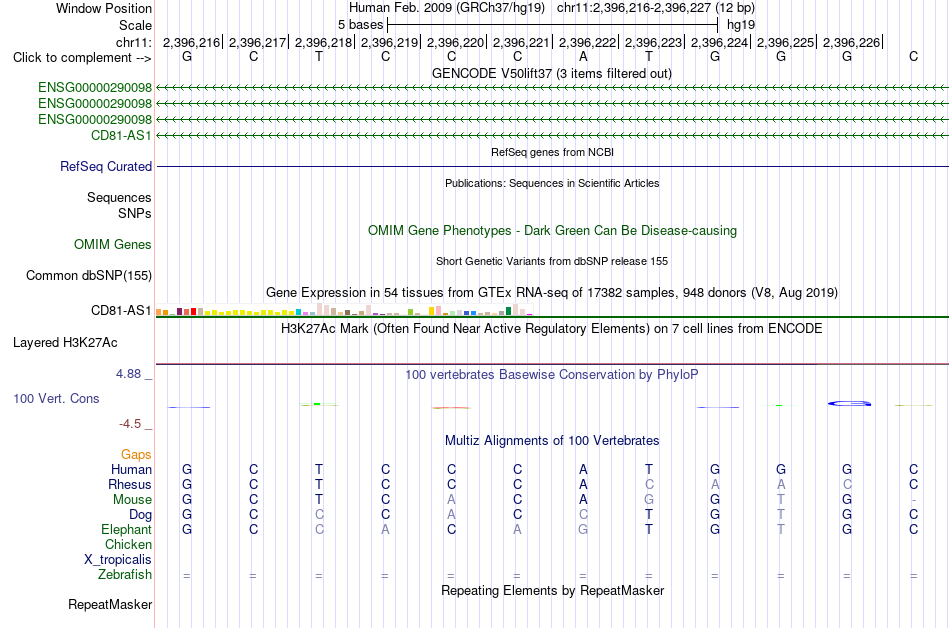Select the Elephant alignment row label
This screenshot has height=628, width=950.
127,529
